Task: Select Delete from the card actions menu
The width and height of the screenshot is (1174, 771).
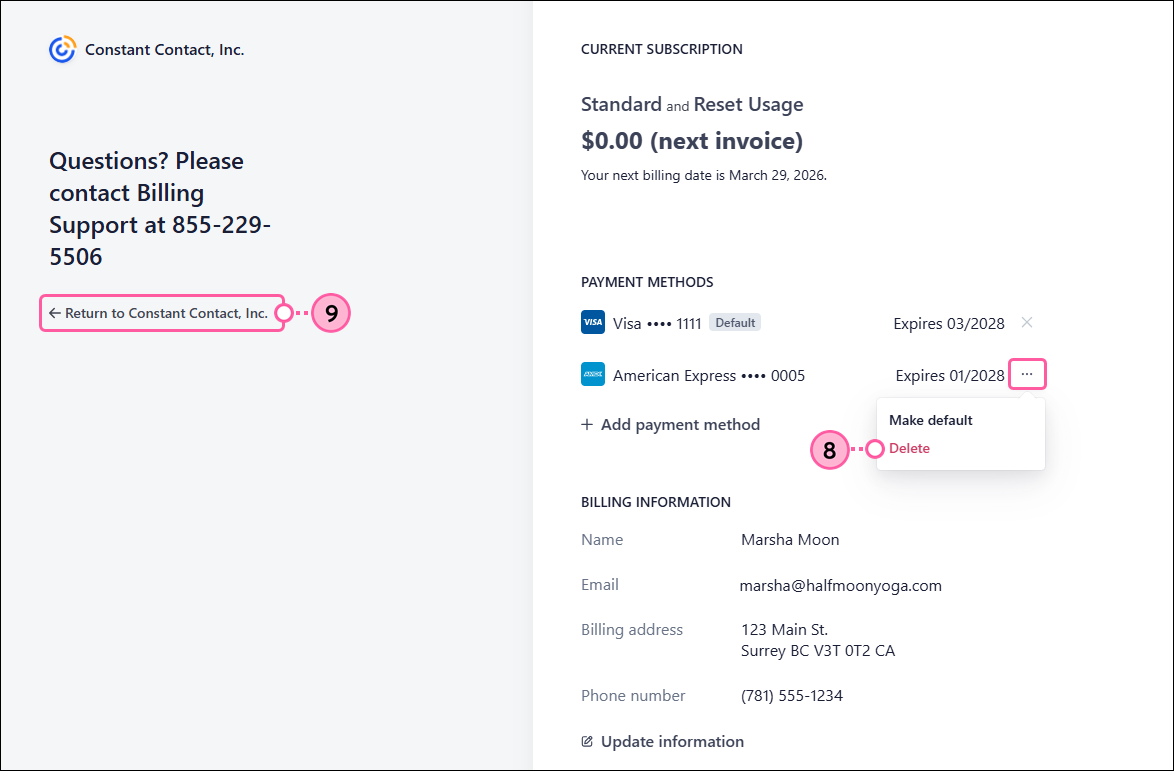Action: tap(908, 448)
